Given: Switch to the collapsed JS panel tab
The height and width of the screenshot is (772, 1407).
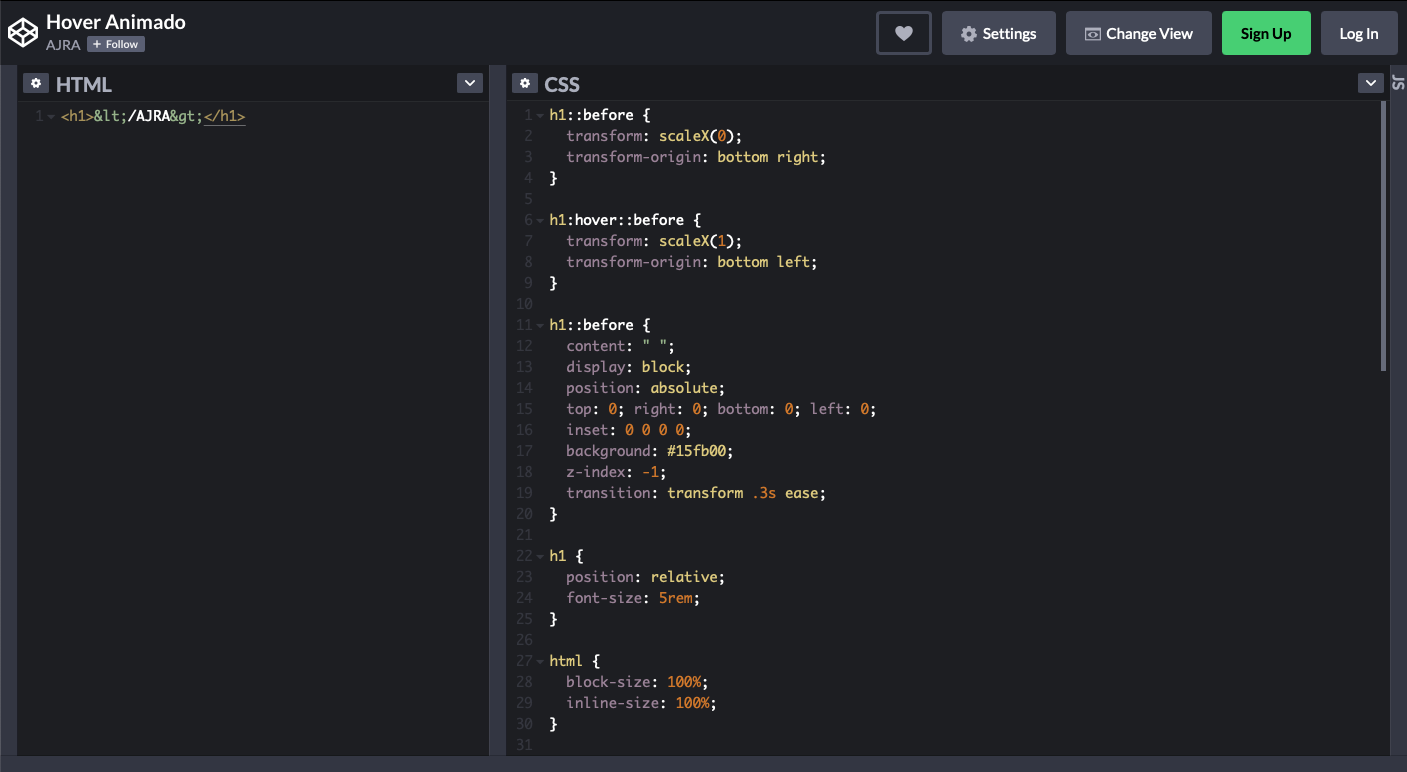Looking at the screenshot, I should point(1398,84).
